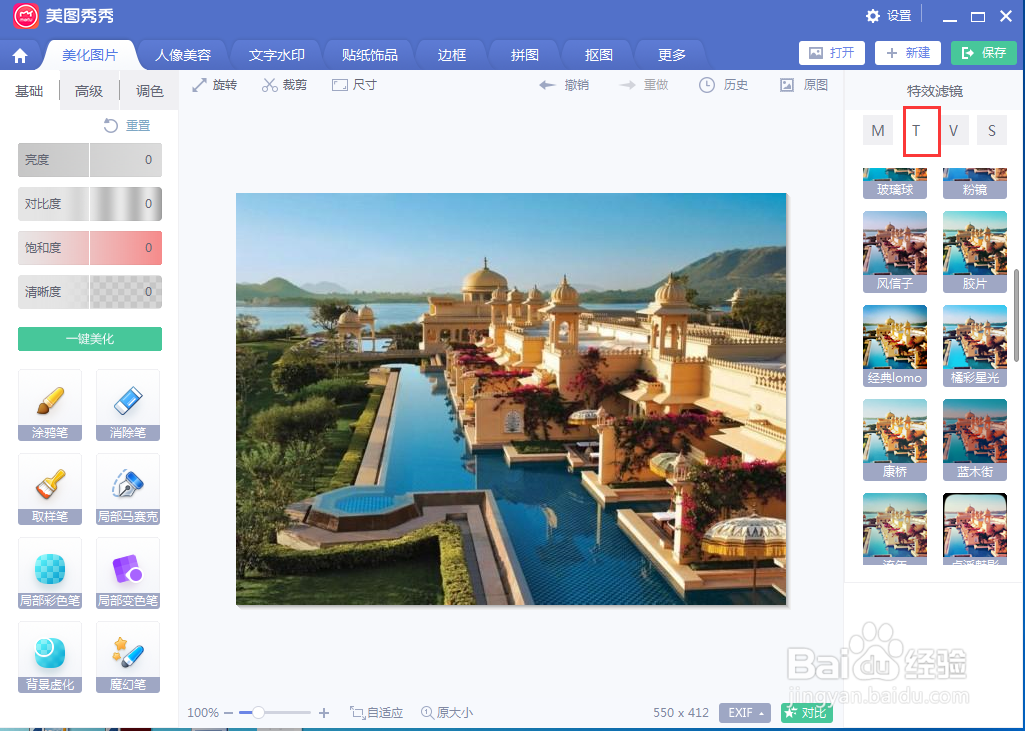Click the 保存 save button
This screenshot has height=731, width=1025.
(983, 52)
